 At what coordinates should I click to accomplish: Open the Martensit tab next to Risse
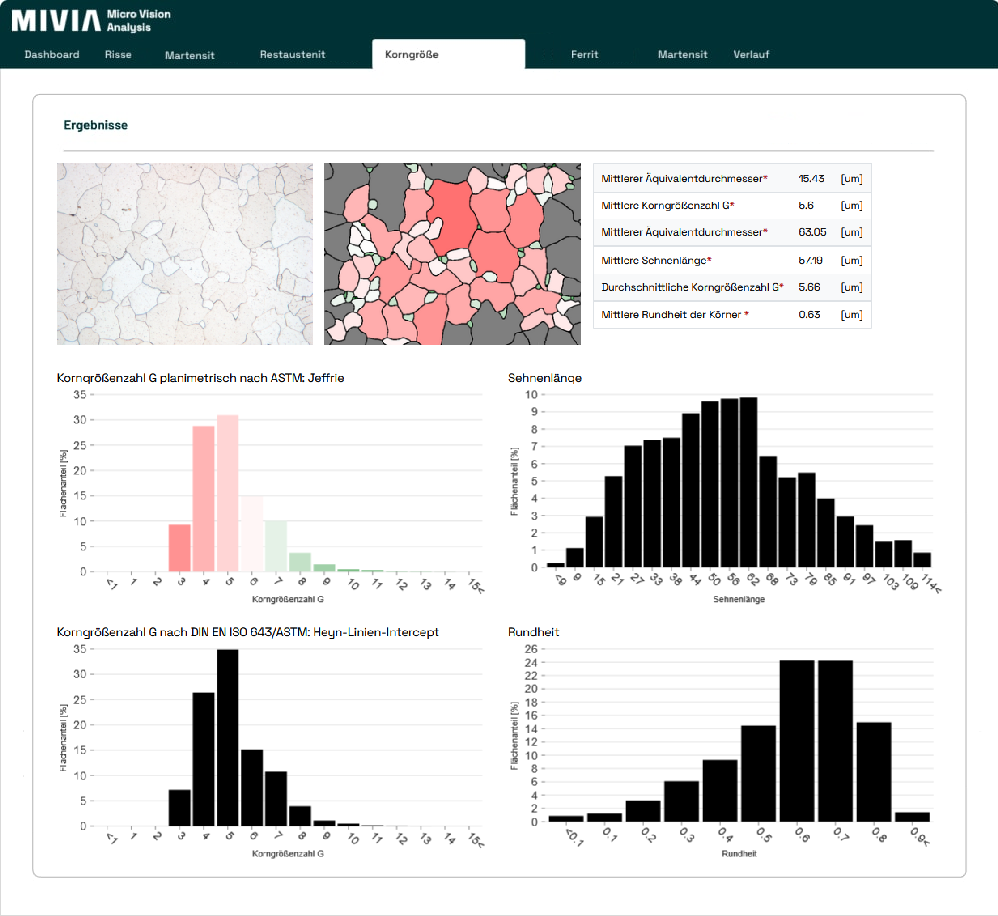pyautogui.click(x=190, y=56)
